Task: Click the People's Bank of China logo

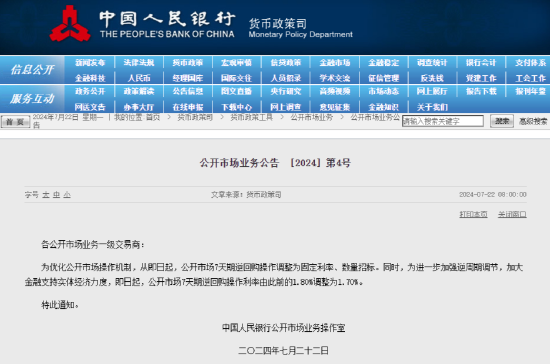Action: [70, 24]
